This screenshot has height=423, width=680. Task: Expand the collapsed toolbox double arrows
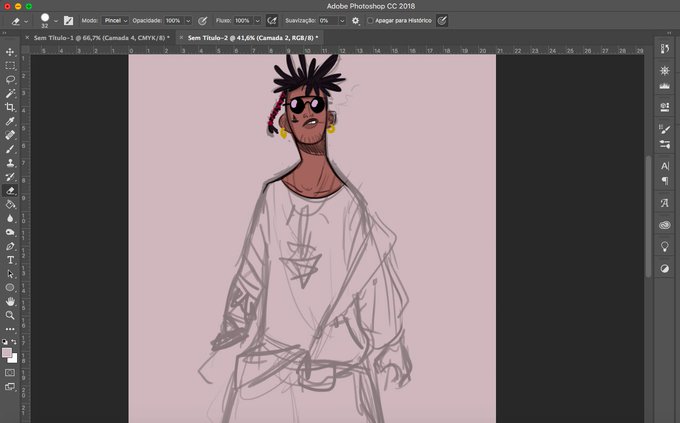[4, 33]
